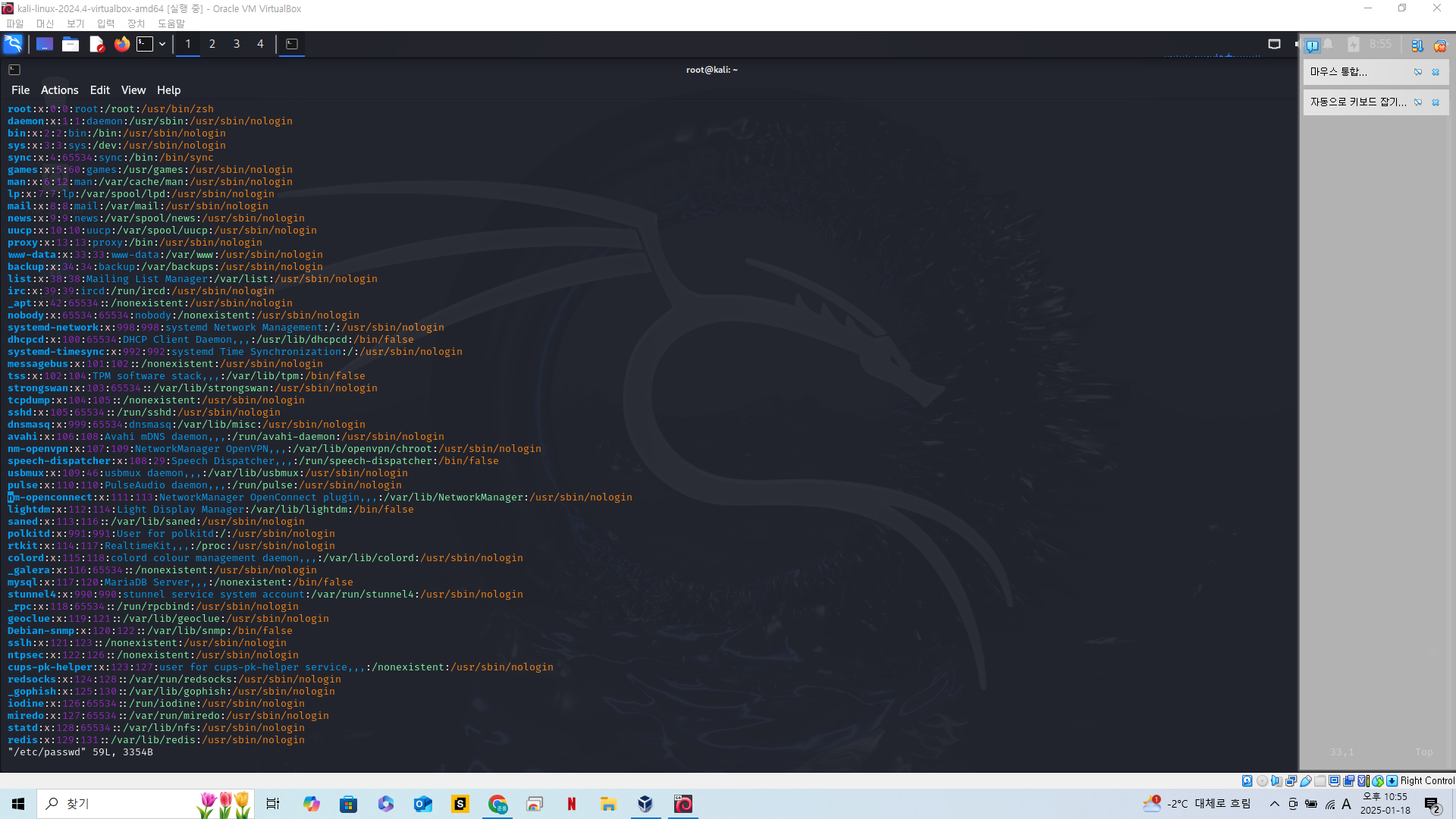Open the VirtualBox 머신 menu
The image size is (1456, 819).
tap(45, 24)
